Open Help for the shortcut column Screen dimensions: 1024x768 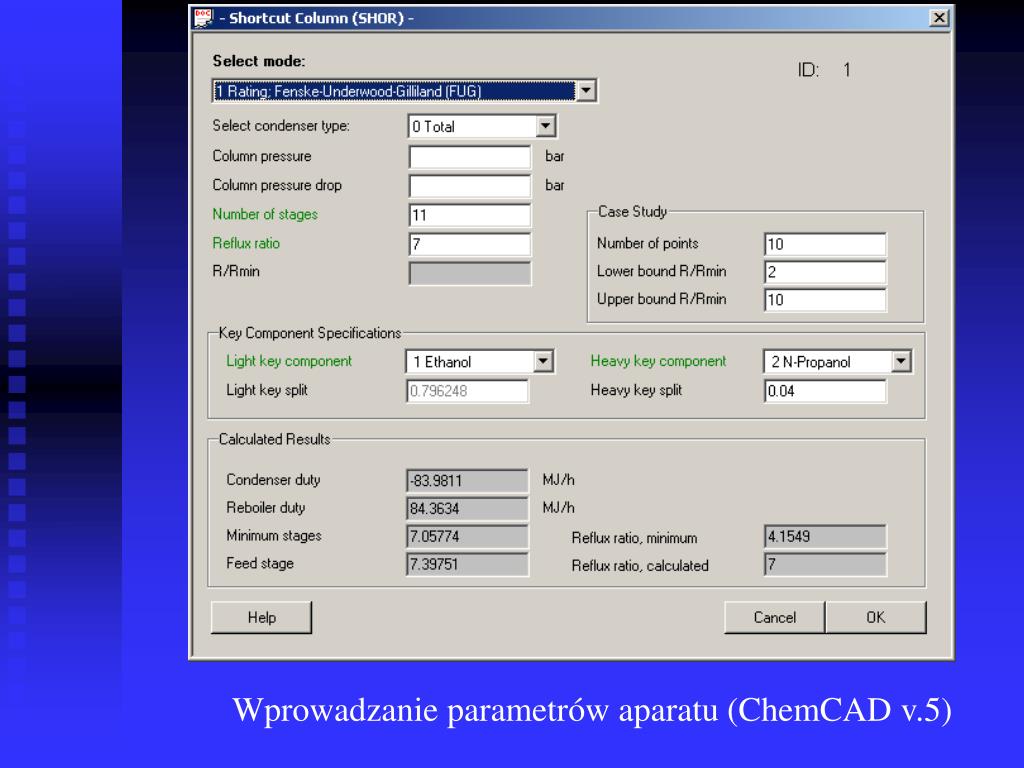point(261,618)
